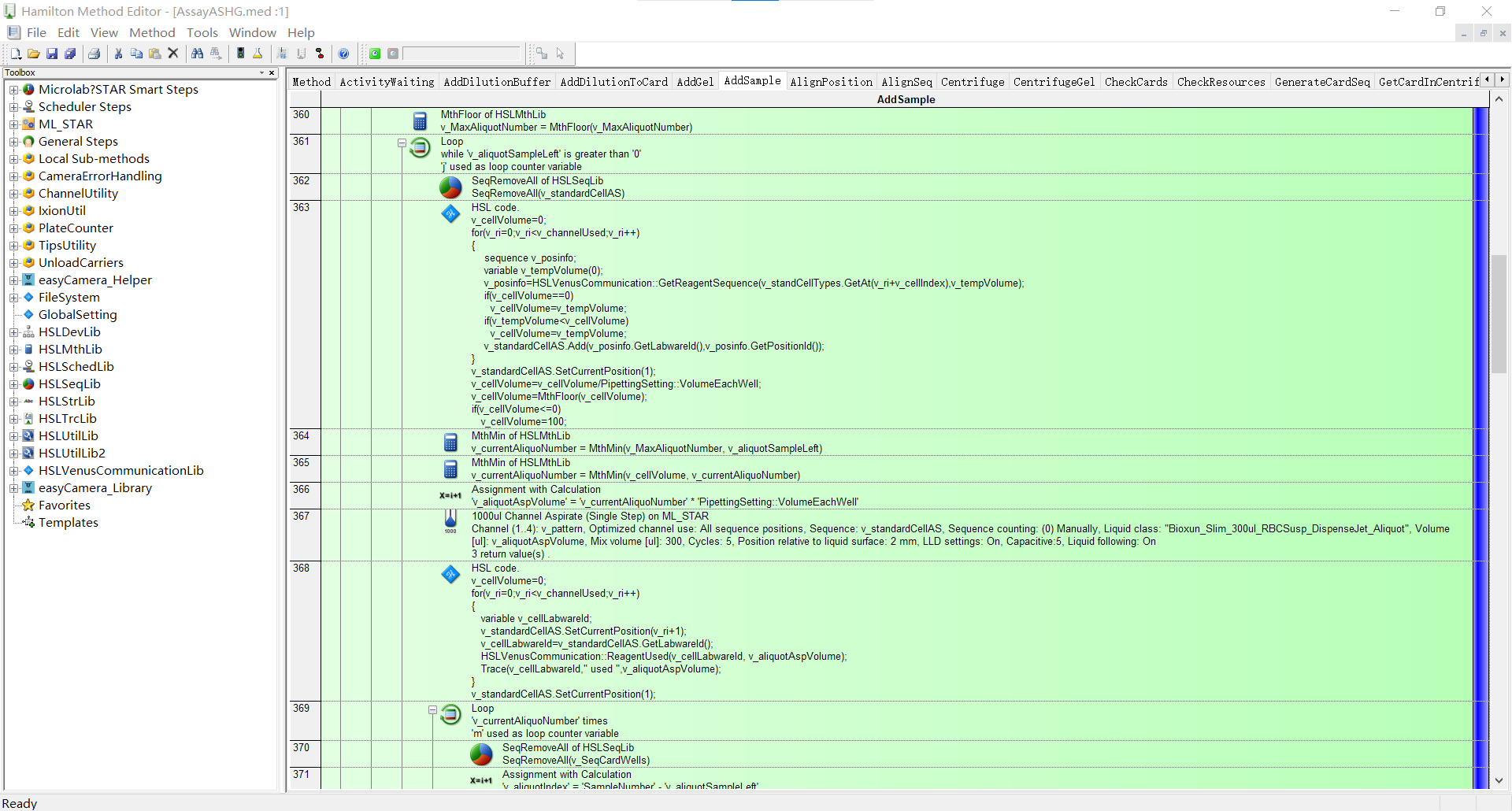Image resolution: width=1512 pixels, height=811 pixels.
Task: Click the pointer arrow toolbar icon
Action: [560, 54]
